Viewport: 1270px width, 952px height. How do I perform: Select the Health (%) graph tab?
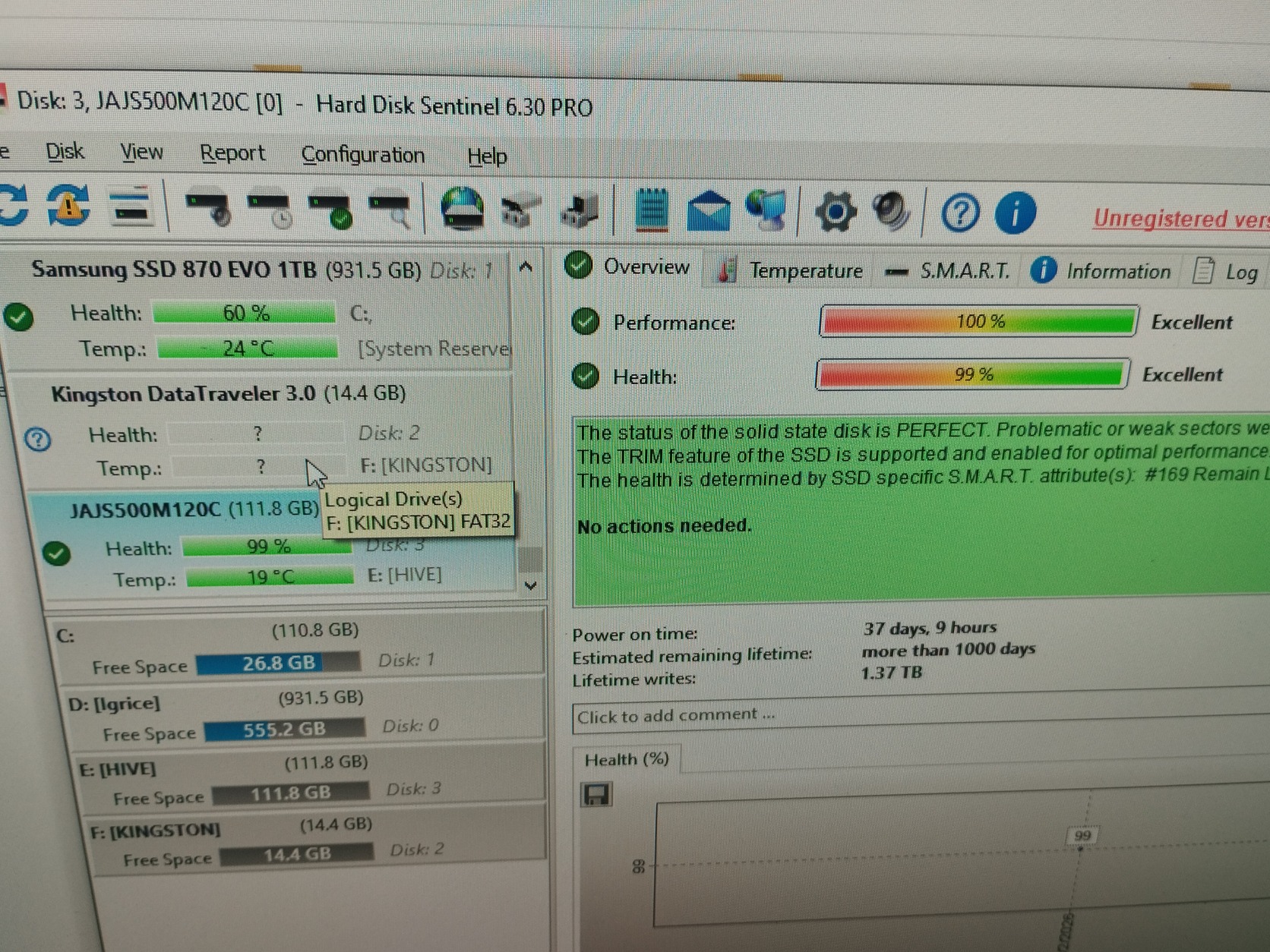point(627,760)
